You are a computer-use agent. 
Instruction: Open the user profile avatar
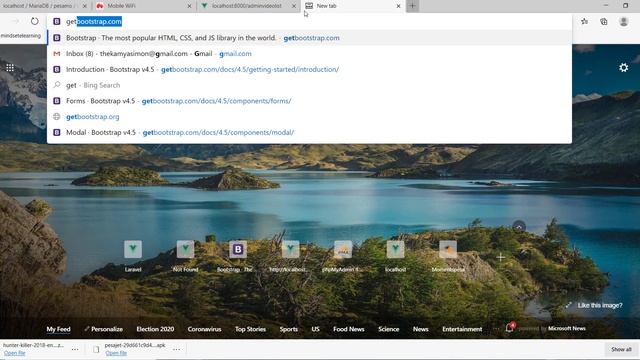click(x=623, y=21)
